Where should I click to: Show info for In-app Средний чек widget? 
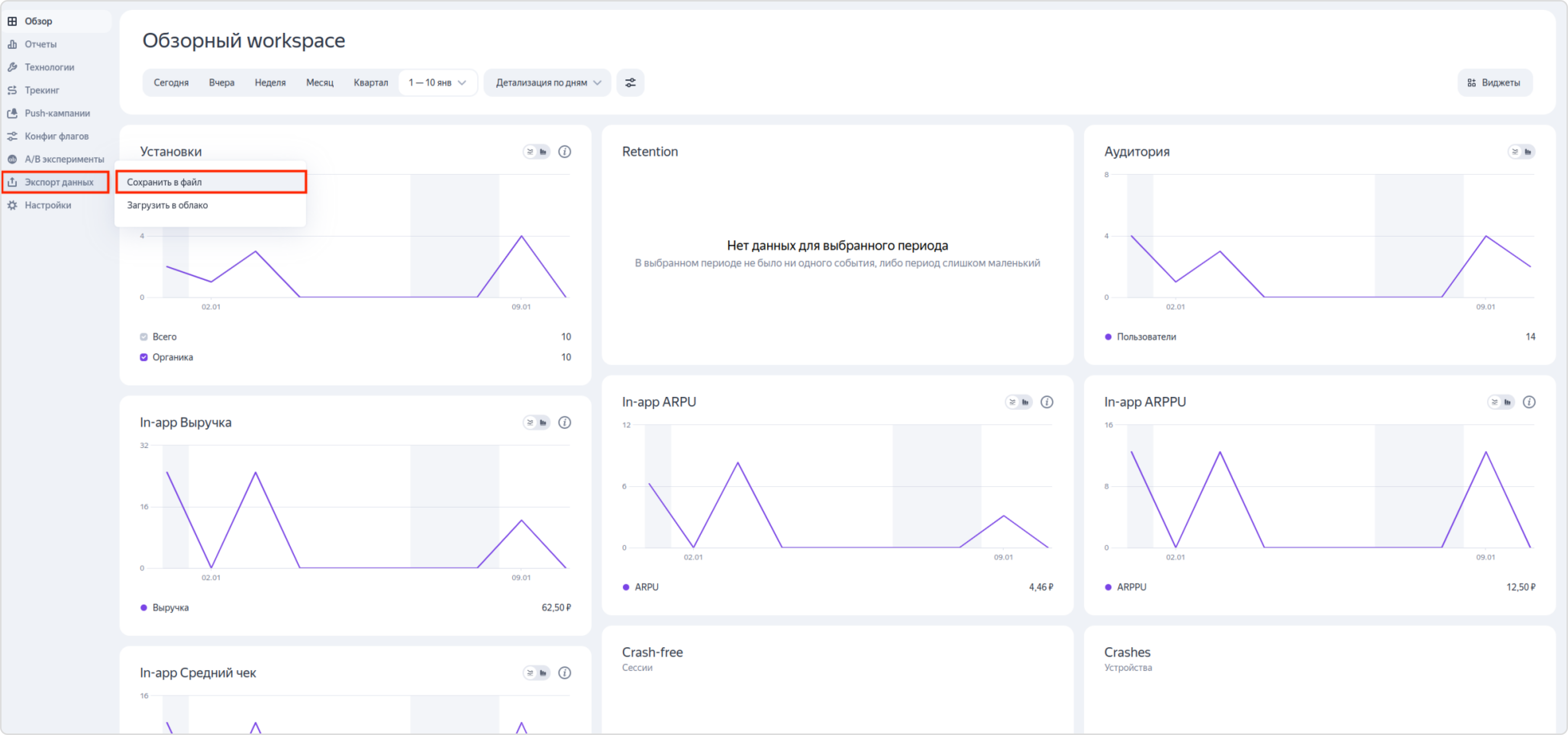click(565, 673)
